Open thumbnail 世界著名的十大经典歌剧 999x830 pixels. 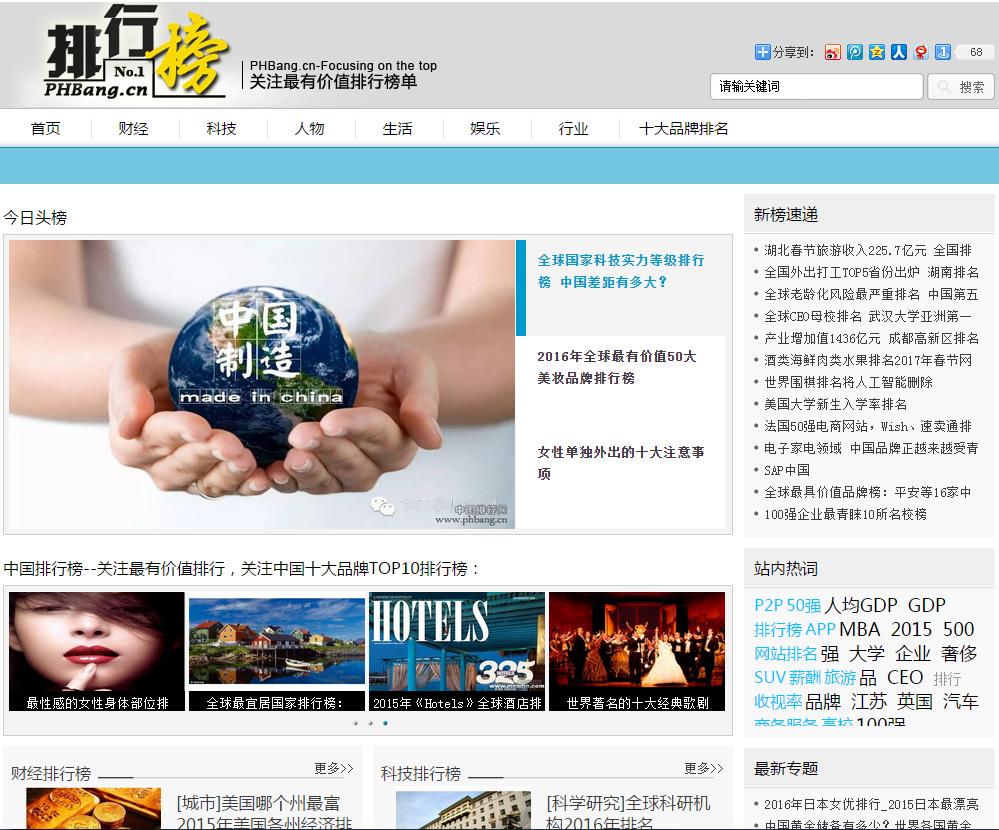[637, 652]
